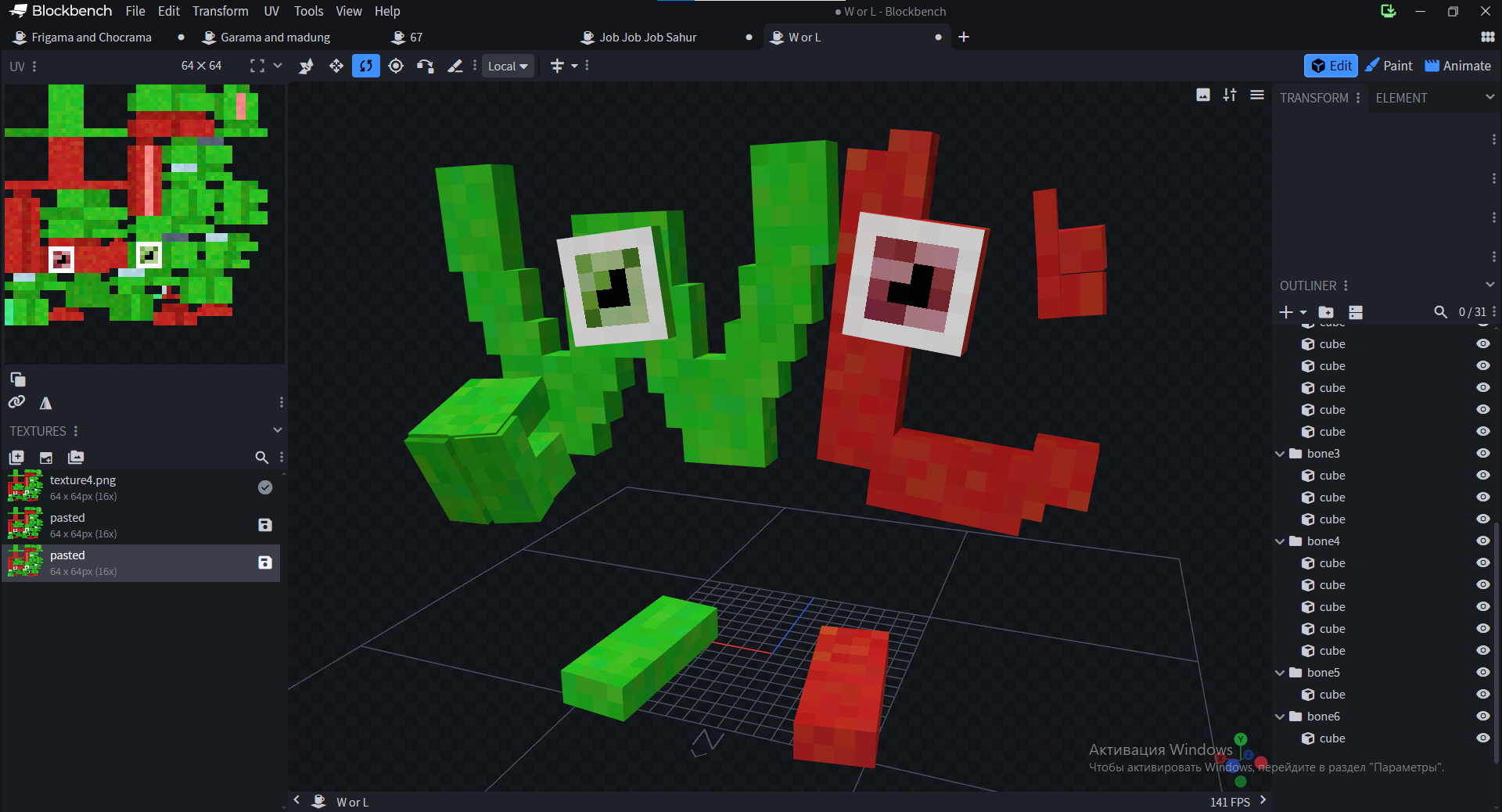Activate the Rotate tool
This screenshot has height=812, width=1502.
365,66
